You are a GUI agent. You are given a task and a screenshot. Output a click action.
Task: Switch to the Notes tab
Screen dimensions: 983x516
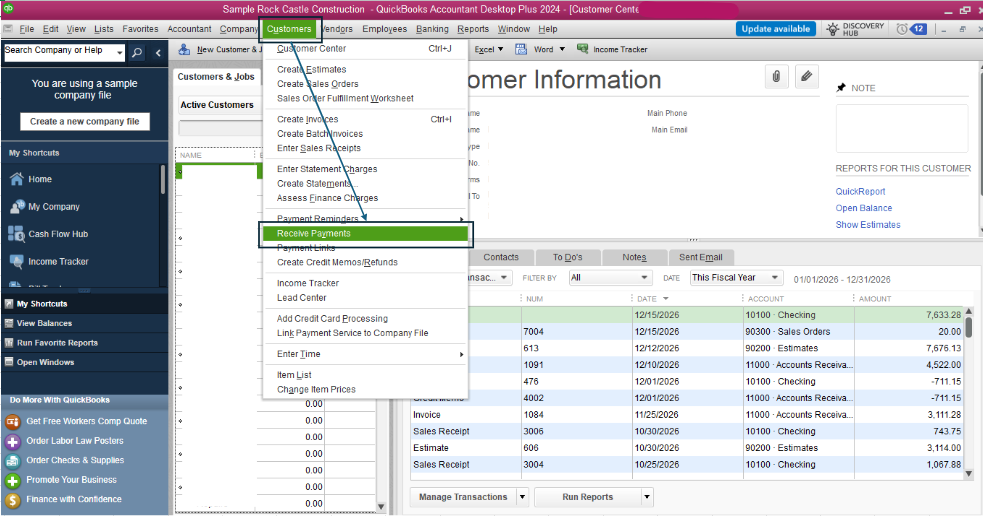[633, 257]
